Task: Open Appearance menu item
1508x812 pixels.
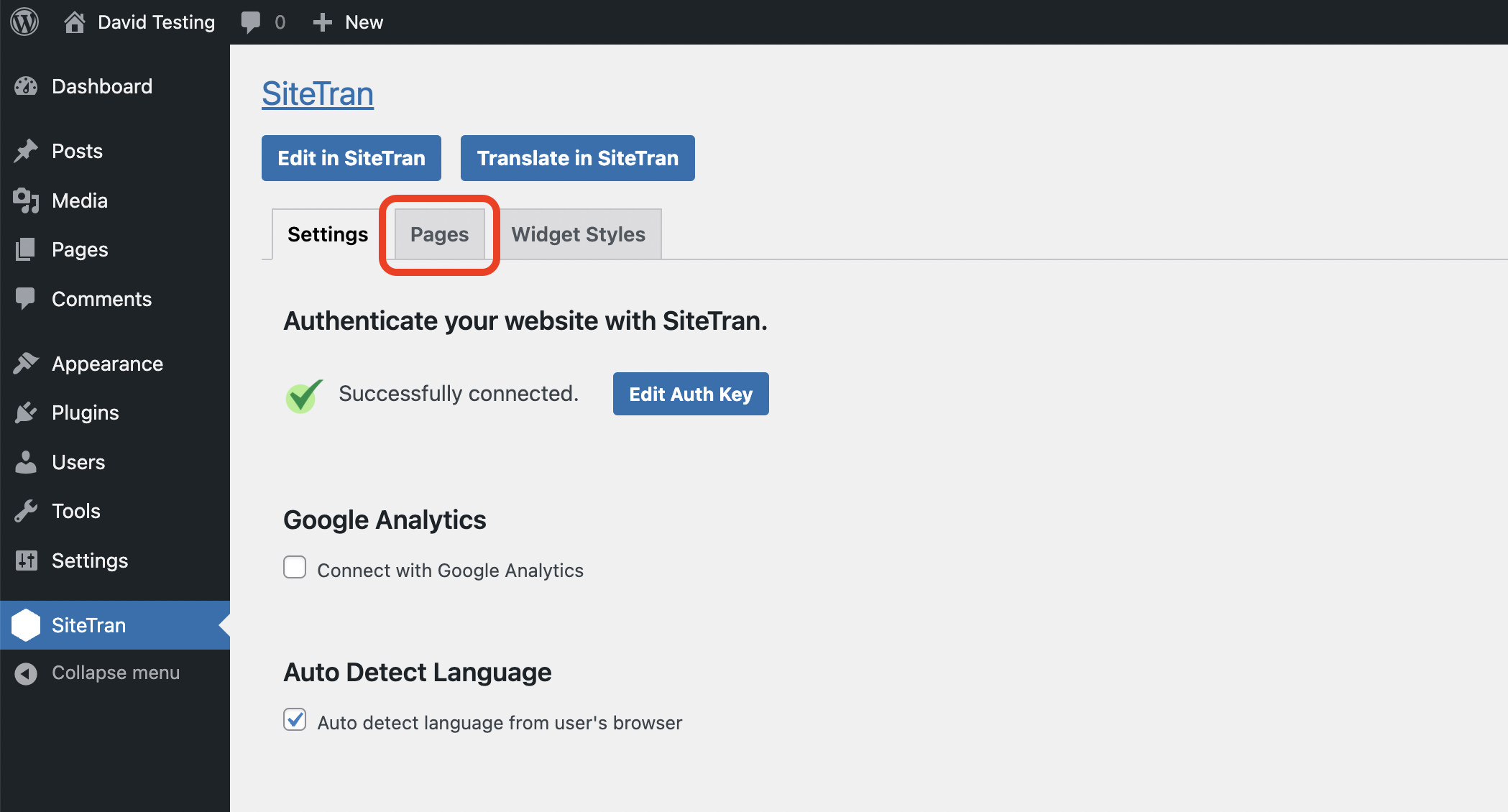Action: point(115,364)
